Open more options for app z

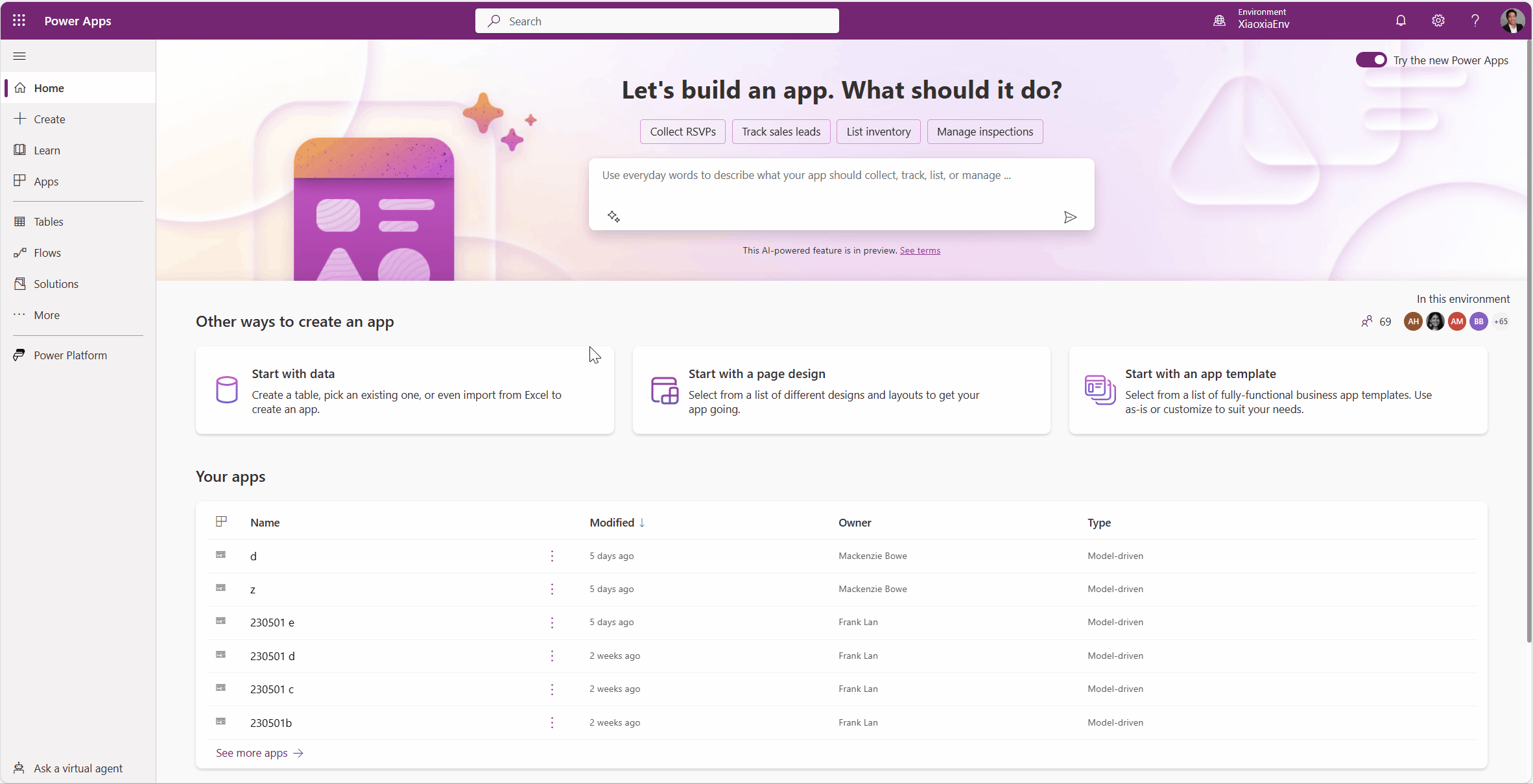(551, 589)
